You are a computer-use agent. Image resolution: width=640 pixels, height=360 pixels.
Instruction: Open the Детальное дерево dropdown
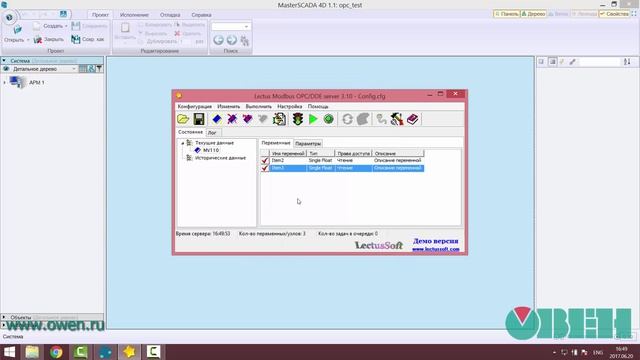(74, 69)
